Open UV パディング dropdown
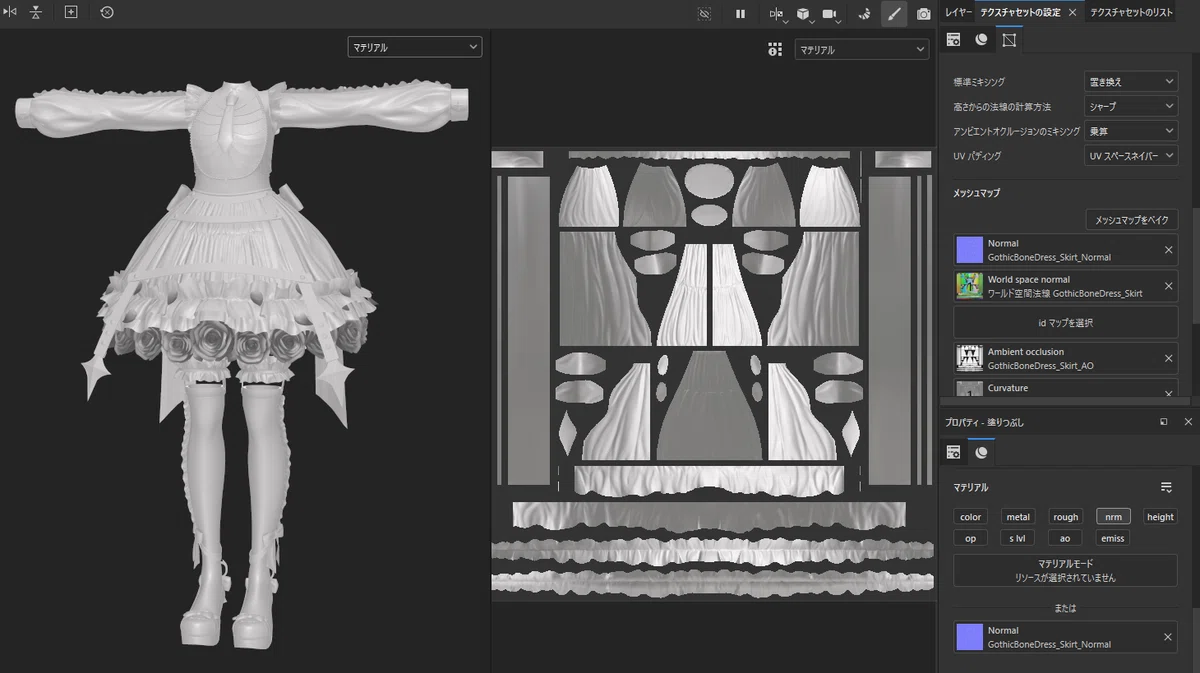This screenshot has width=1200, height=673. [1131, 156]
